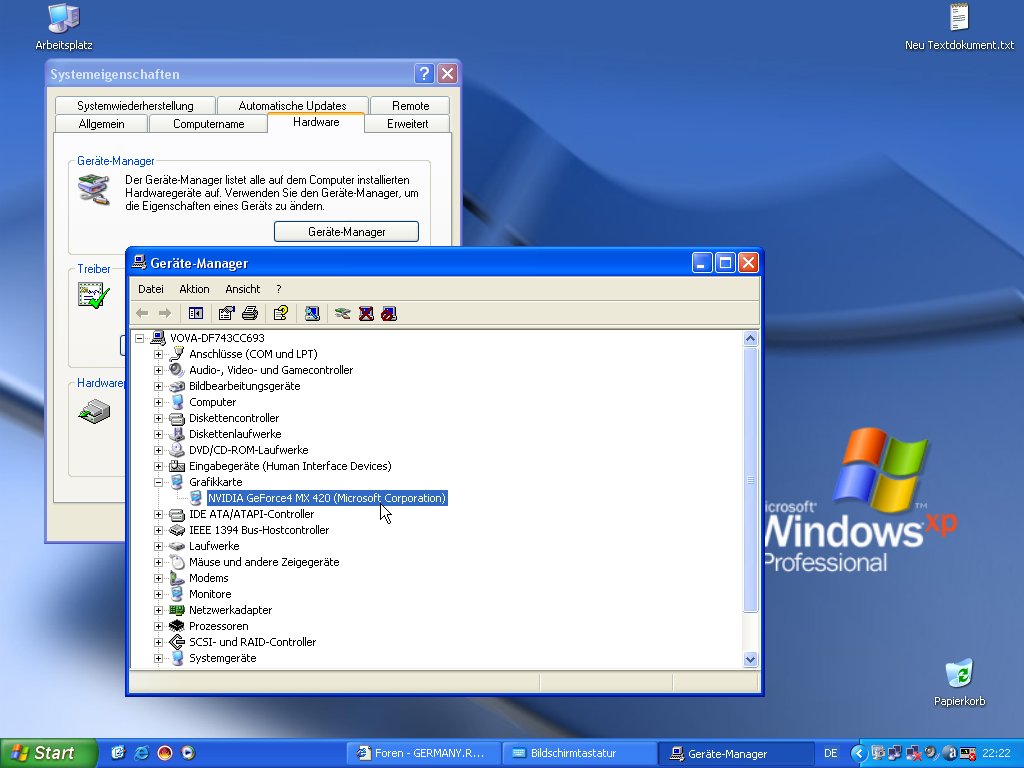Expand the Bildbearbeitungsgeräte node
The image size is (1024, 768).
(x=158, y=386)
